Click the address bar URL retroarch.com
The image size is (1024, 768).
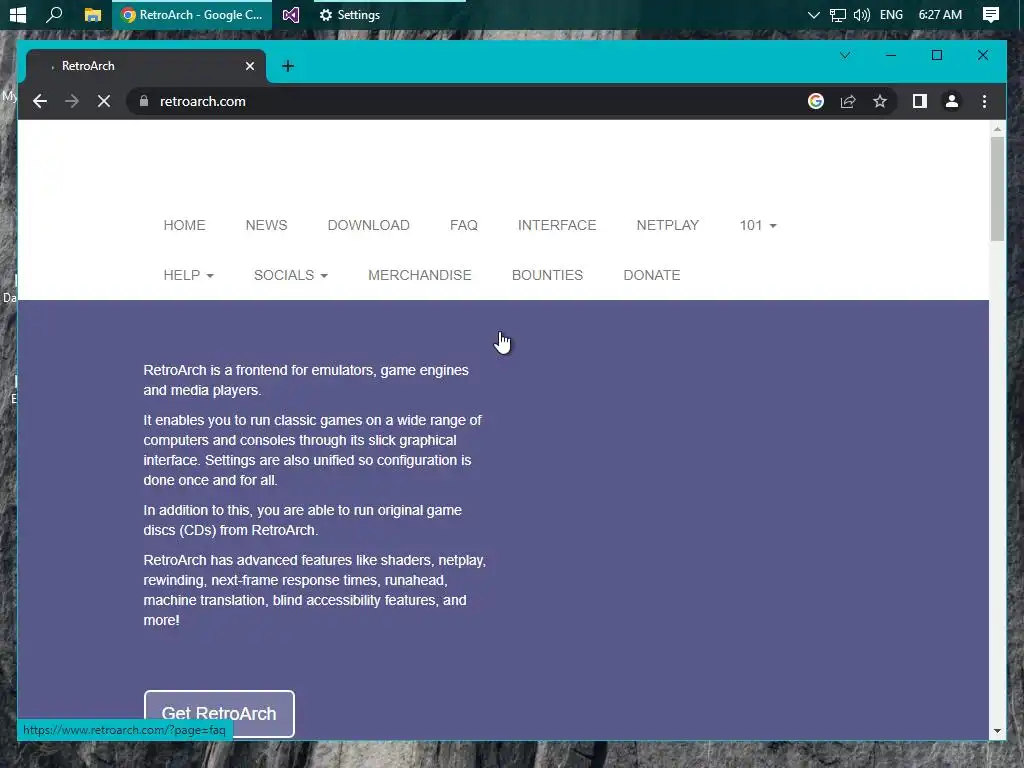click(202, 101)
